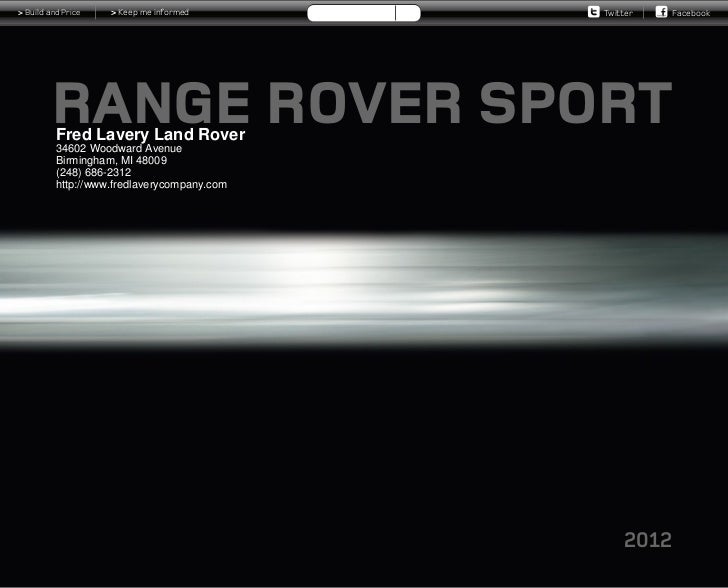
Task: Click the white search field in top bar
Action: click(351, 13)
